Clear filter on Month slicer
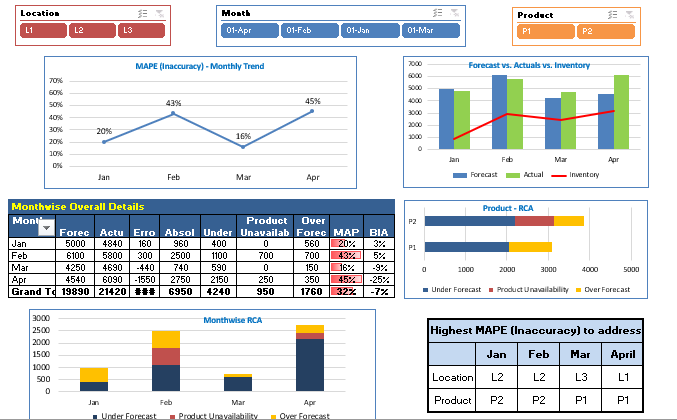This screenshot has height=420, width=677. pyautogui.click(x=453, y=13)
